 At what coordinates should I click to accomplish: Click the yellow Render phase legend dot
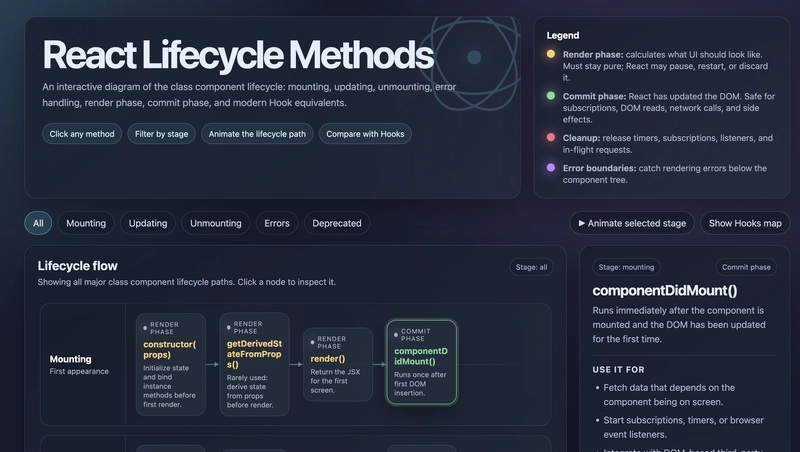click(551, 54)
